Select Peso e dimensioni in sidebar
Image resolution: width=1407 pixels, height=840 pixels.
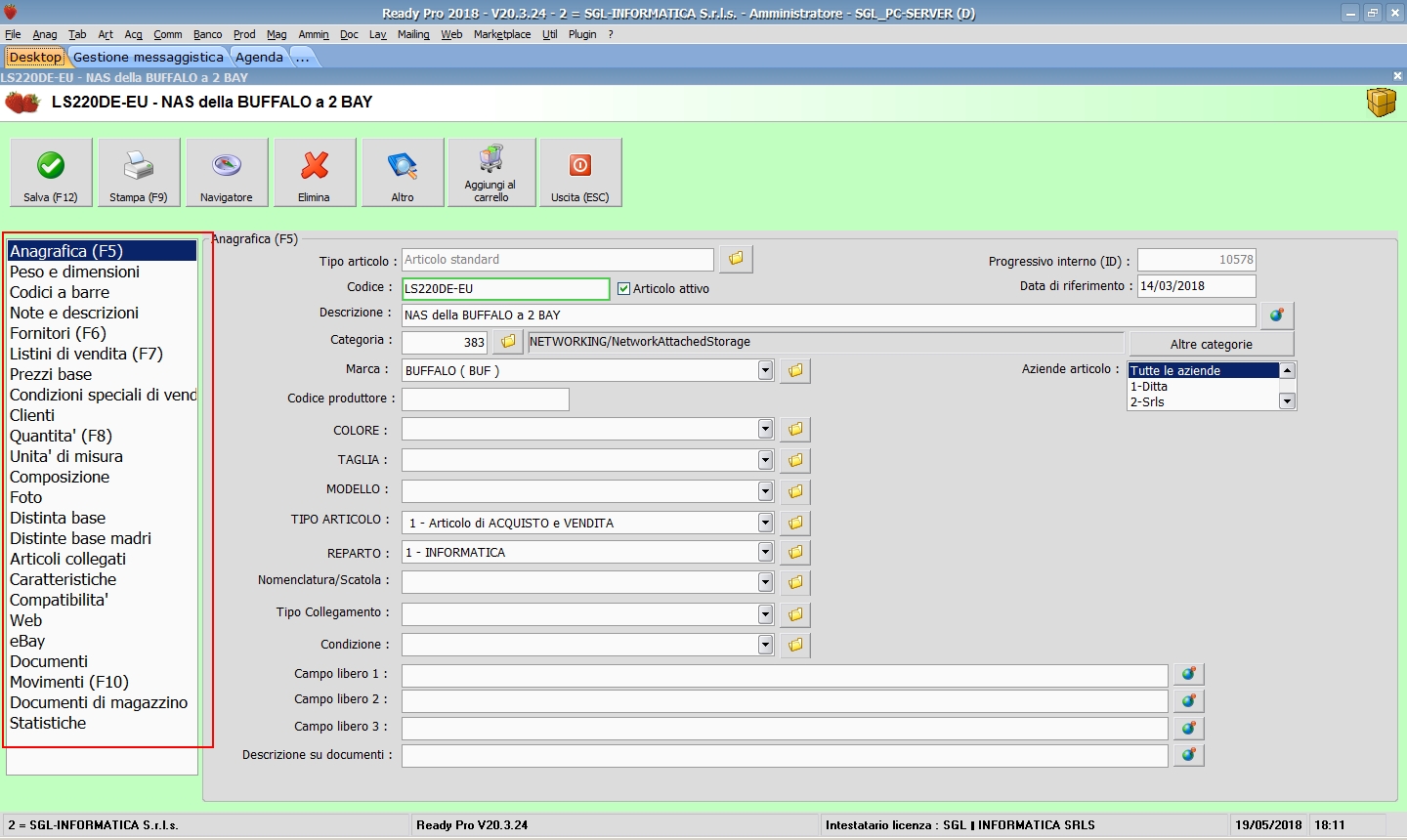coord(103,272)
